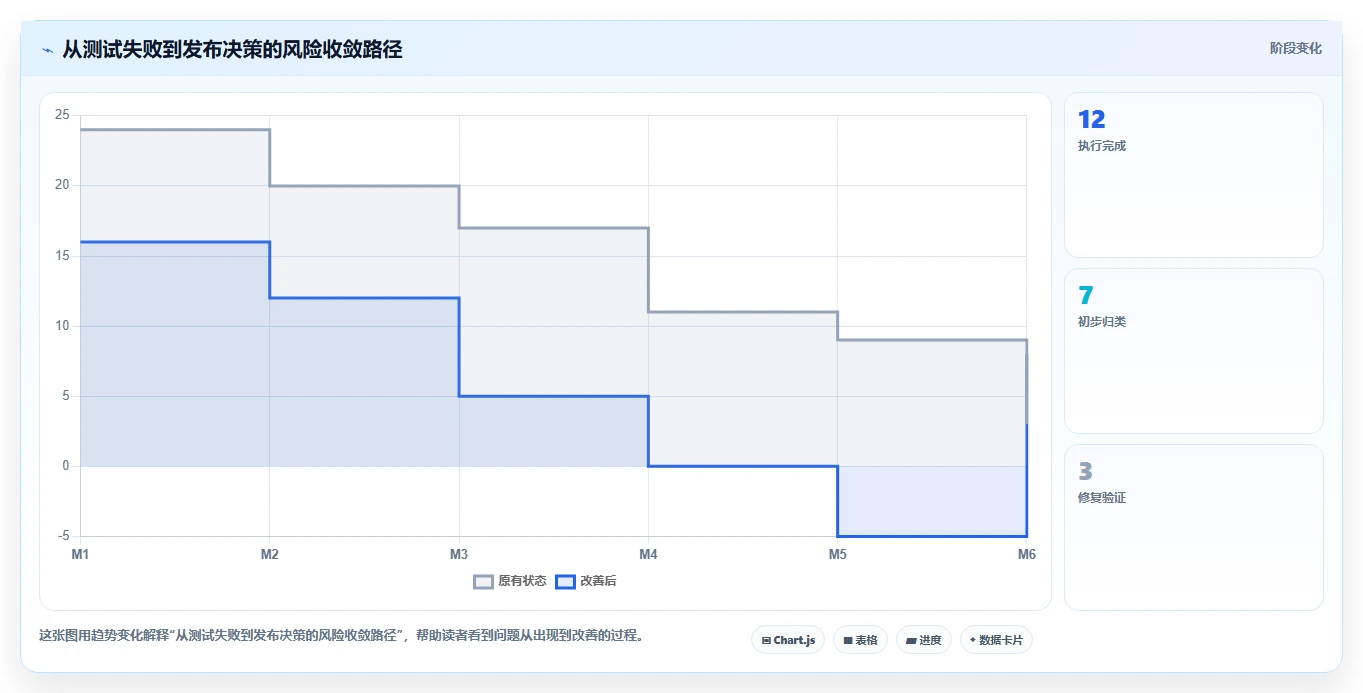
Task: Click the M2 axis label
Action: (x=269, y=553)
